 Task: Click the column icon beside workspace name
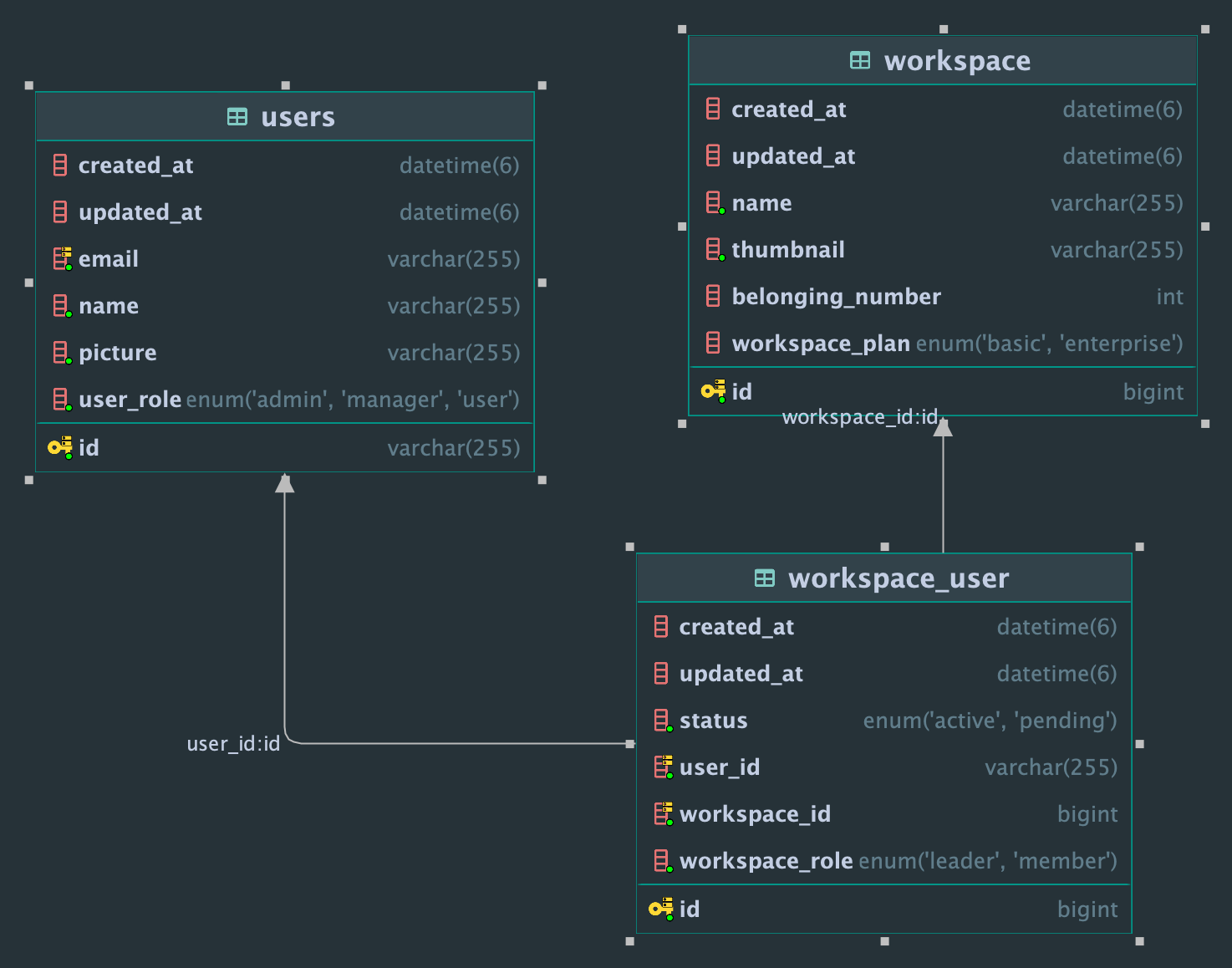pyautogui.click(x=715, y=202)
